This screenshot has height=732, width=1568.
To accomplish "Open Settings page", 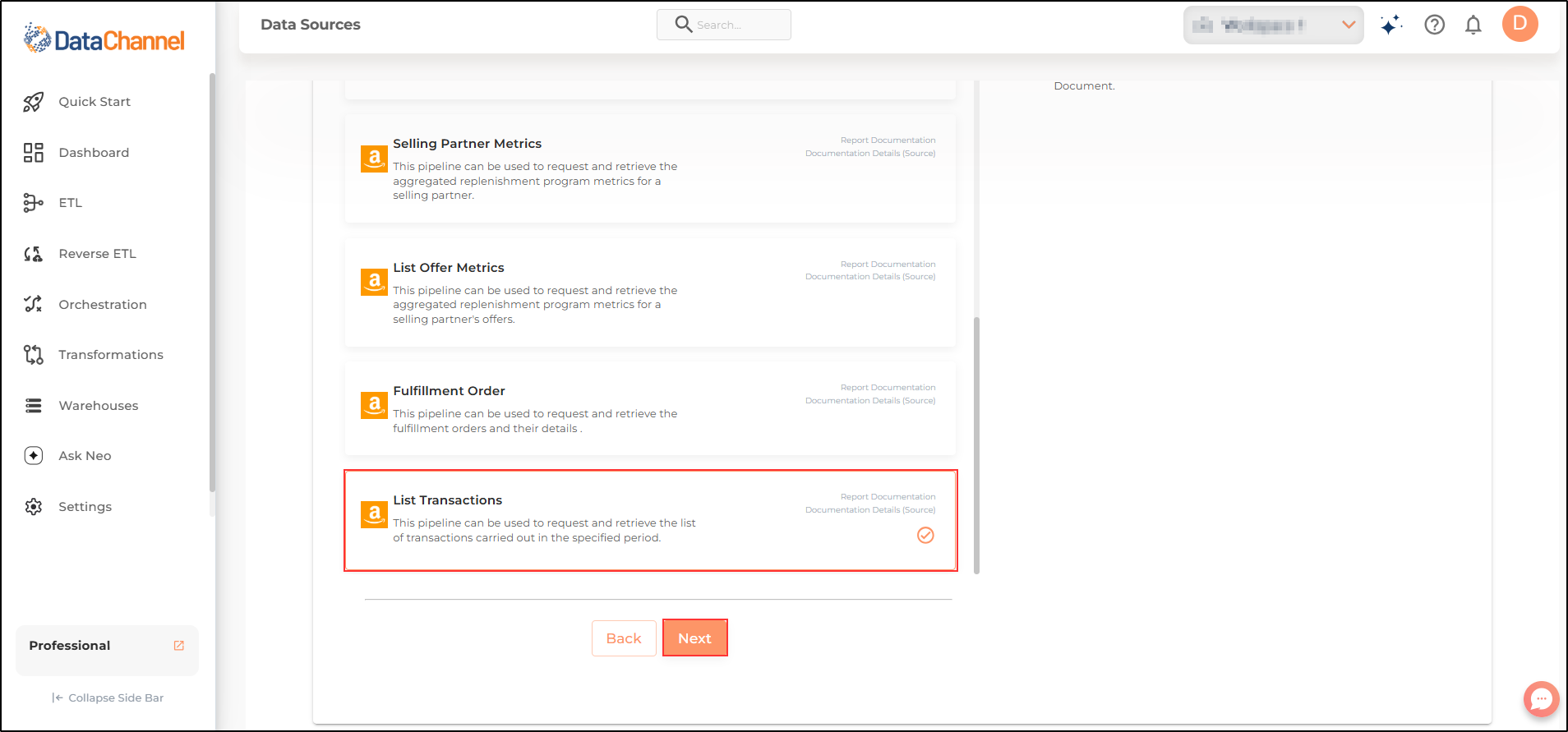I will point(85,507).
